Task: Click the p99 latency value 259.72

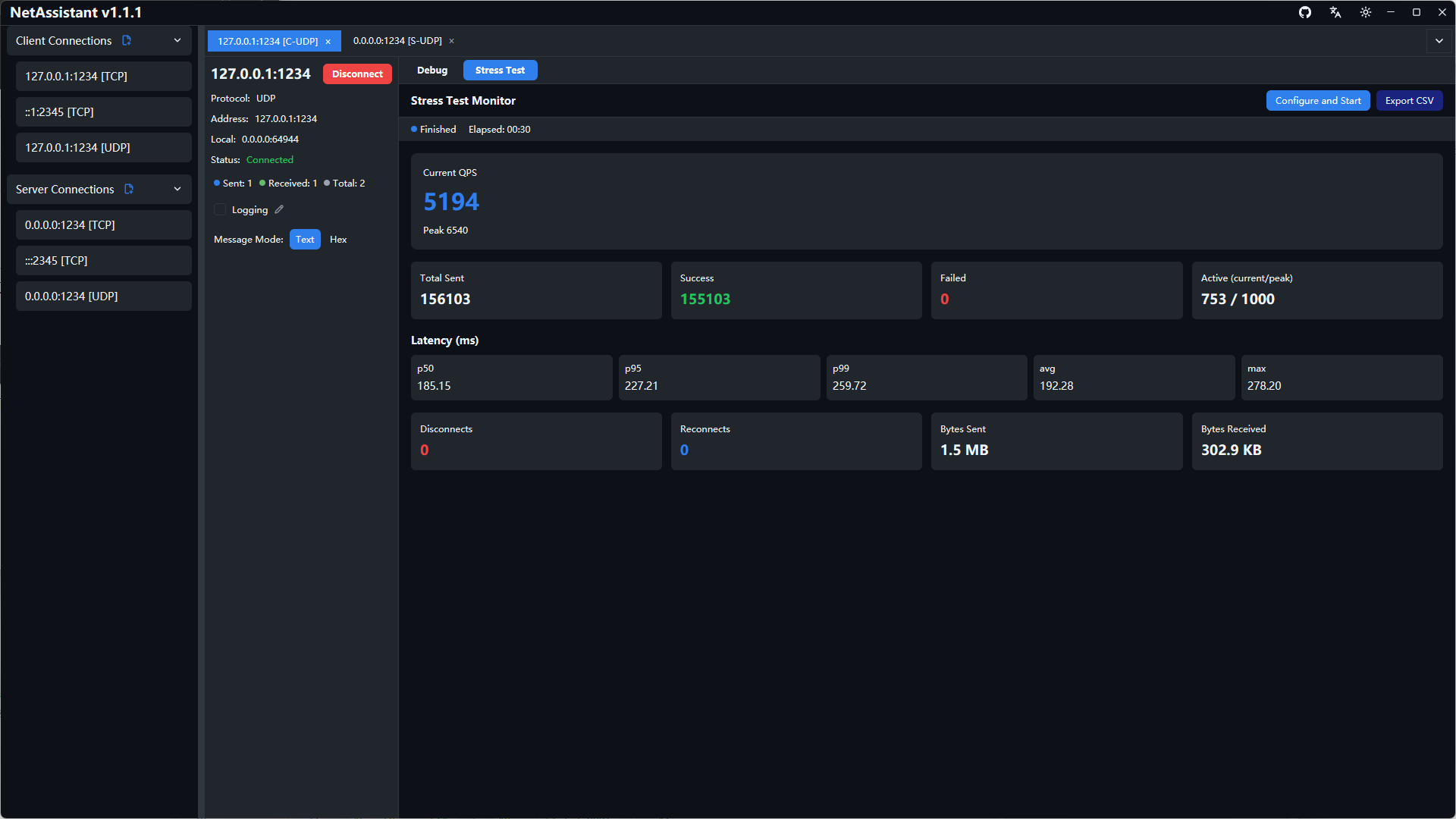Action: coord(849,385)
